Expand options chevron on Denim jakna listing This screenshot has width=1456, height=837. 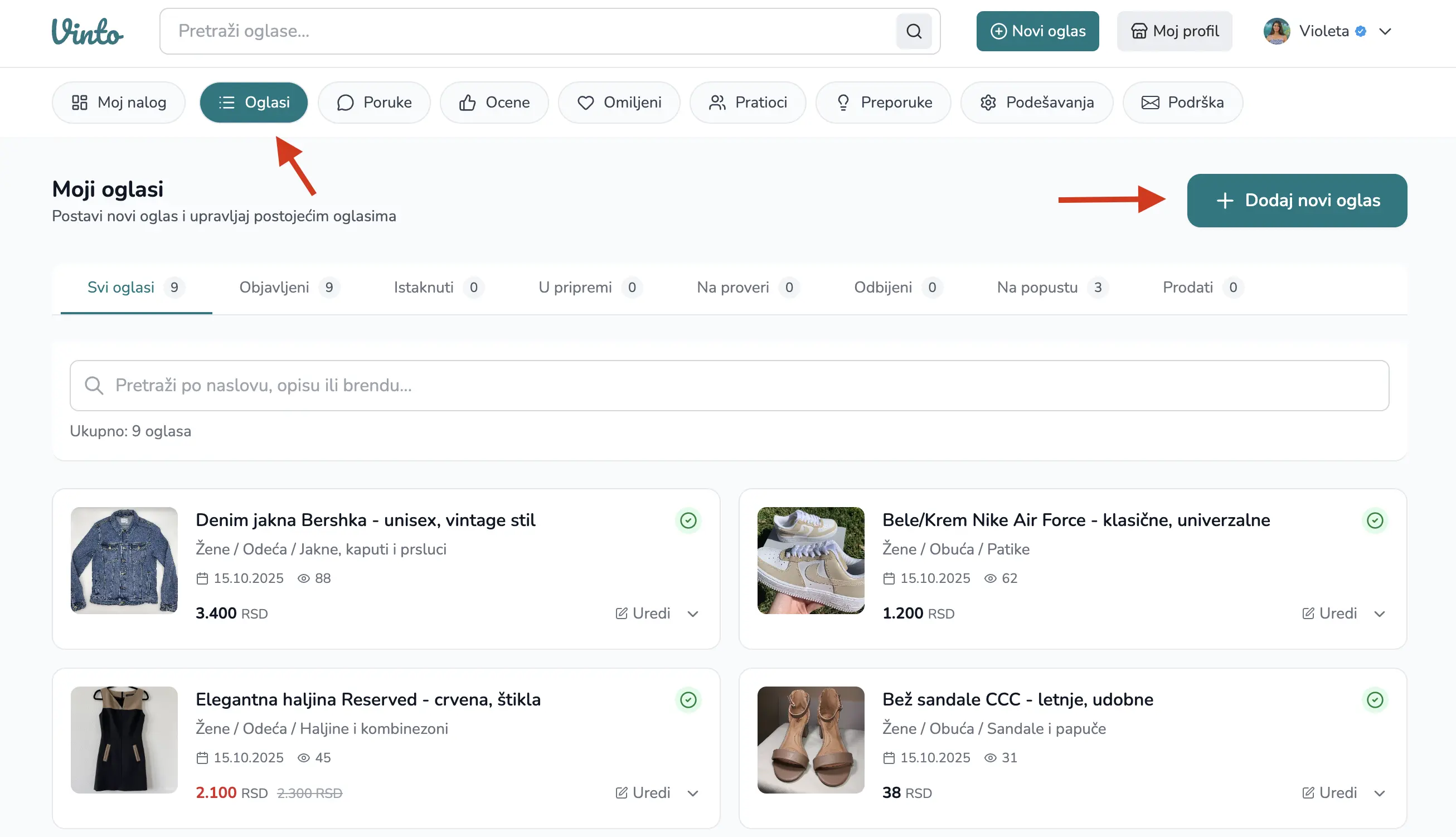tap(692, 614)
